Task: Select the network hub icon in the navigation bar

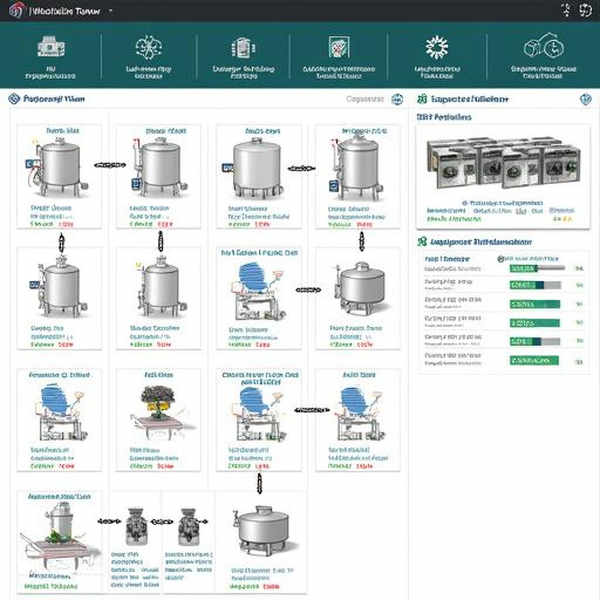Action: tap(148, 47)
